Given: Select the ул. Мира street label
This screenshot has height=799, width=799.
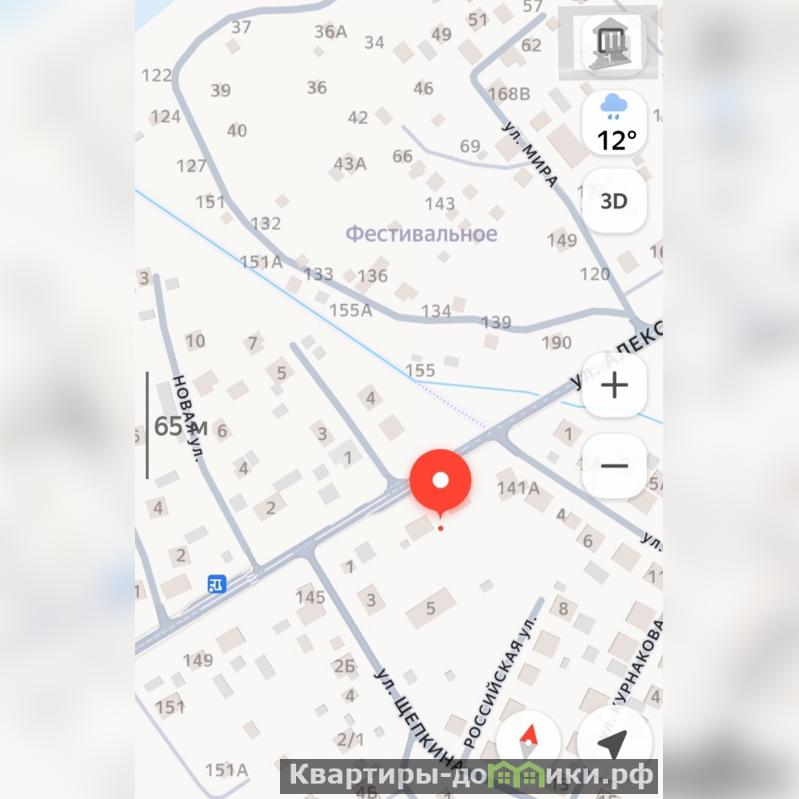Looking at the screenshot, I should (530, 154).
